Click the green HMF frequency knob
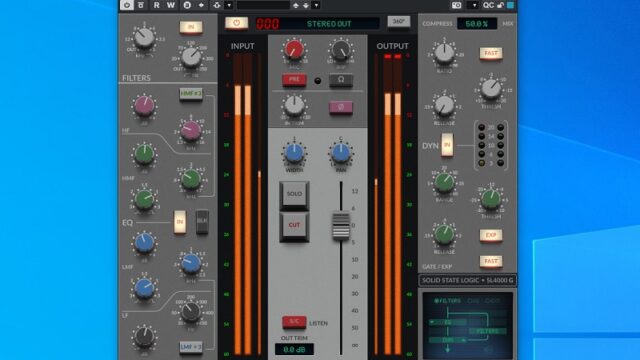Viewport: 640px width, 360px height. click(x=191, y=179)
